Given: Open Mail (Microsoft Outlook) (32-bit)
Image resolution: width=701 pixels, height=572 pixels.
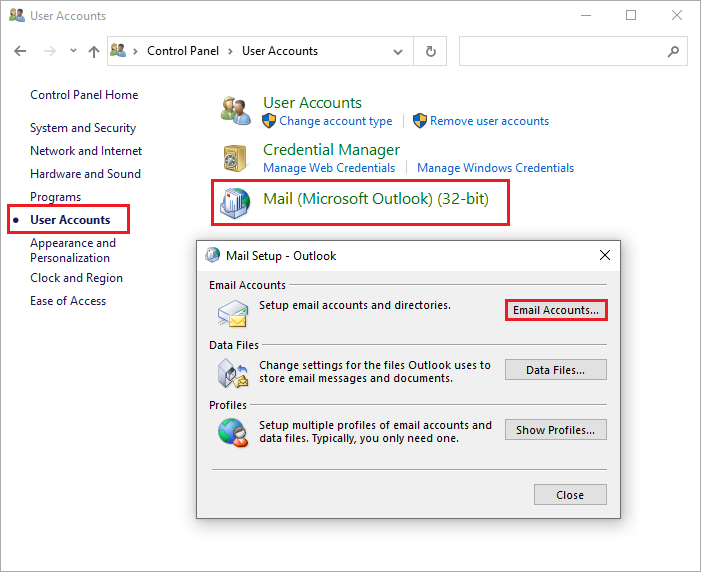Looking at the screenshot, I should (376, 199).
